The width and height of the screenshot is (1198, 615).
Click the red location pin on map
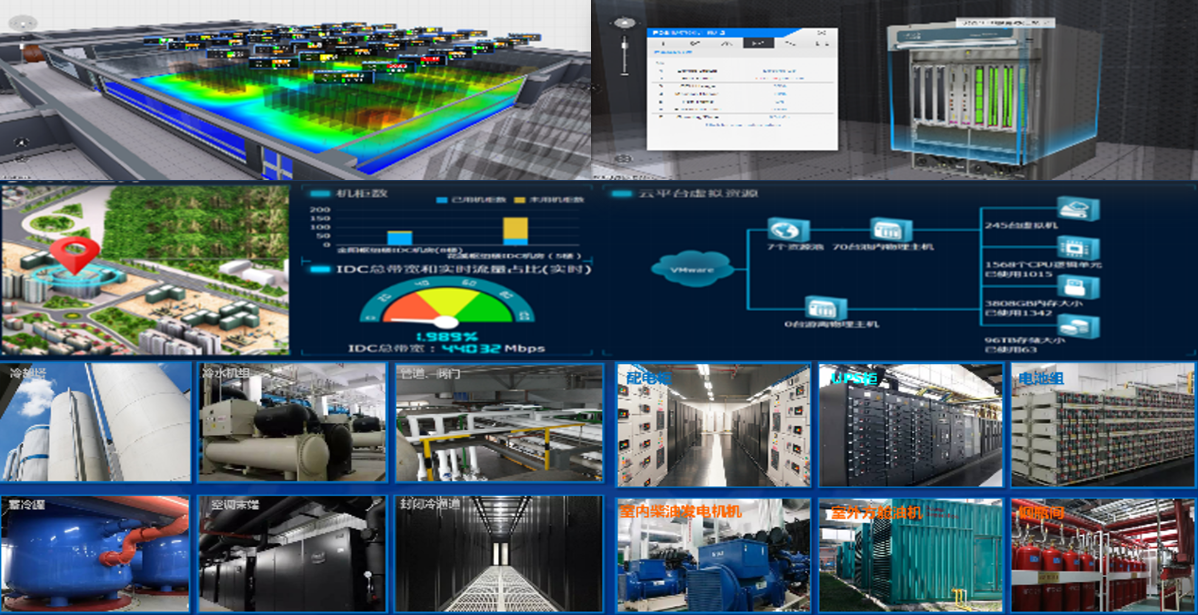(71, 255)
